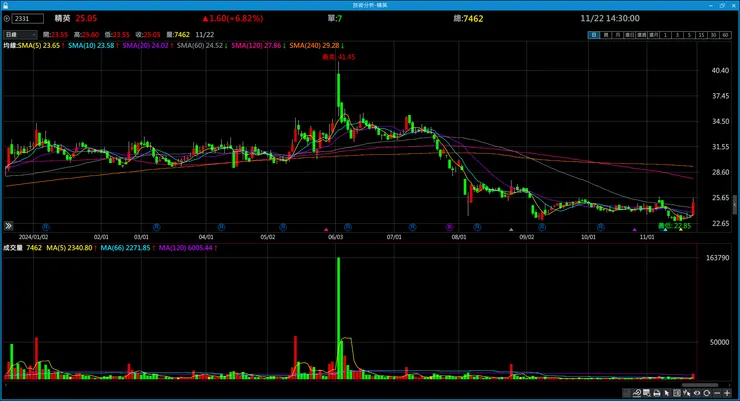Viewport: 740px width, 401px height.
Task: Click the 最低 22.85 low price label
Action: tap(675, 226)
